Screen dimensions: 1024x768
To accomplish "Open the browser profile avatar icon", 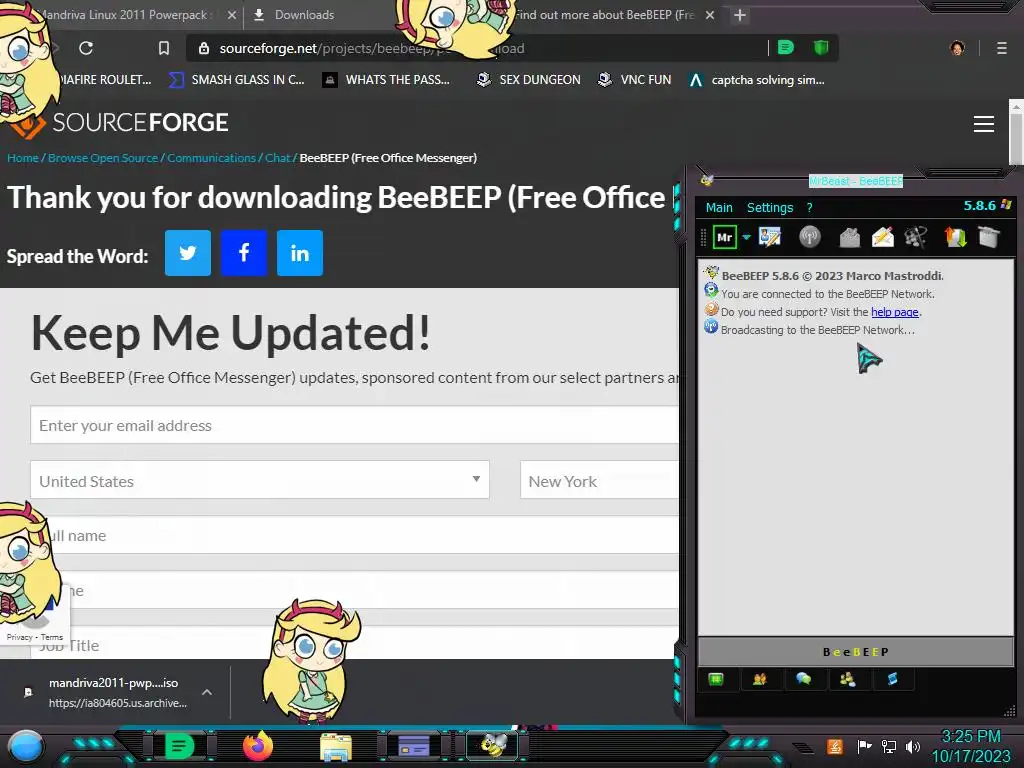I will [957, 48].
